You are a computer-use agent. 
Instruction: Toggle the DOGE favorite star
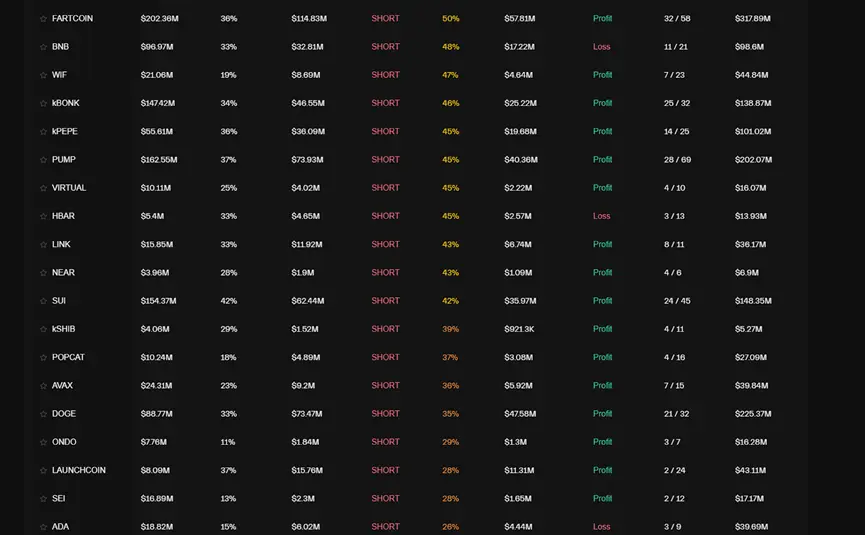43,414
